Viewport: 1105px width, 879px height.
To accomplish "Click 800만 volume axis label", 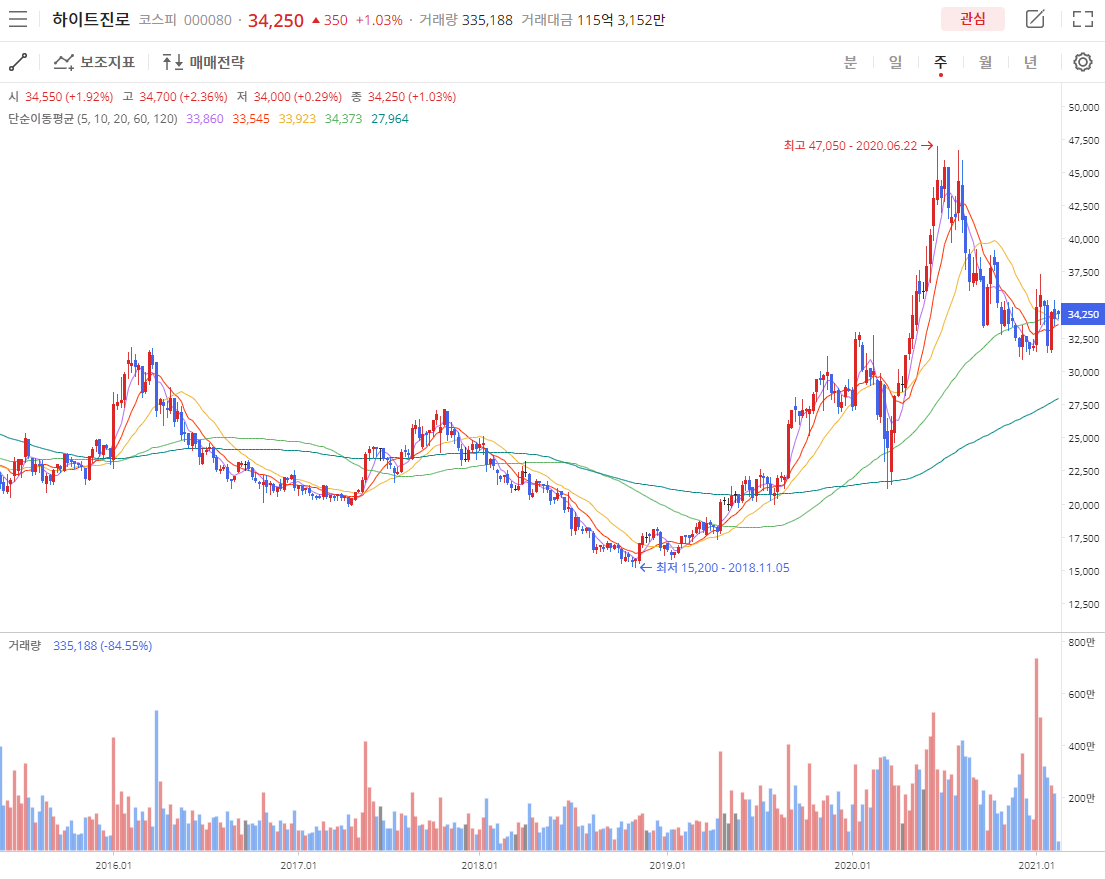I will pyautogui.click(x=1082, y=642).
